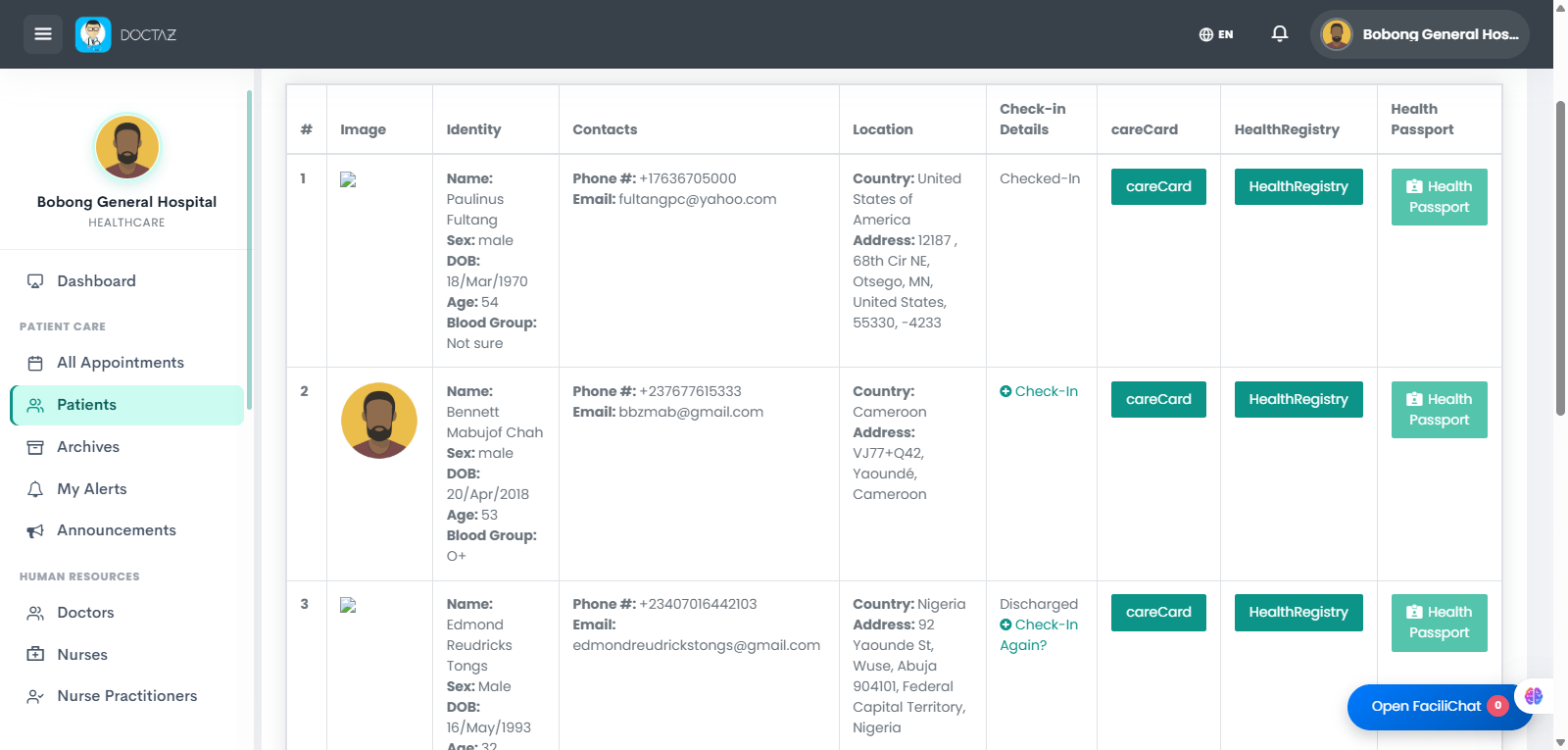Click the page vertical scrollbar
The height and width of the screenshot is (750, 1568).
[1560, 257]
